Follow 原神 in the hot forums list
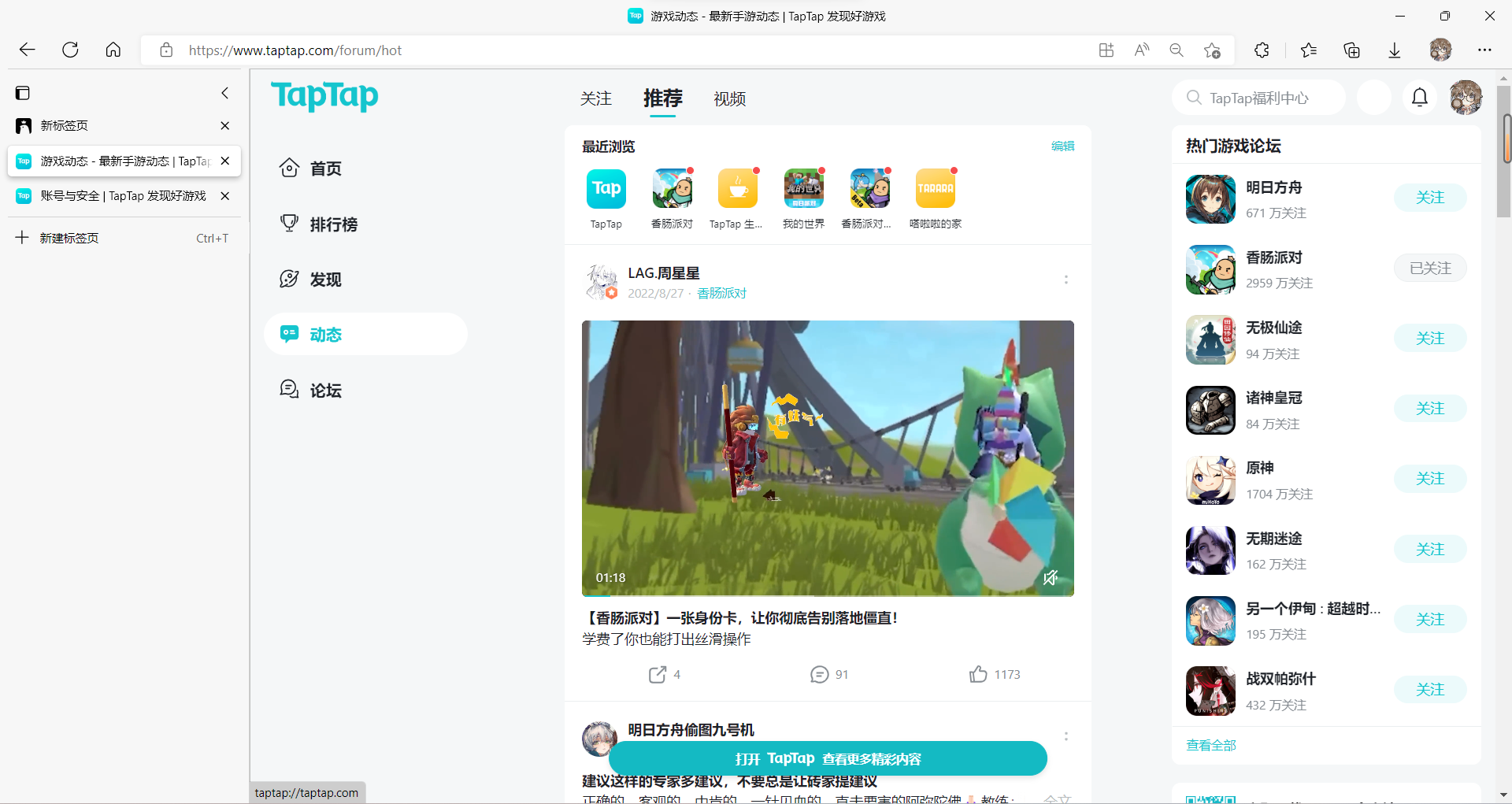Viewport: 1512px width, 804px height. (1431, 478)
